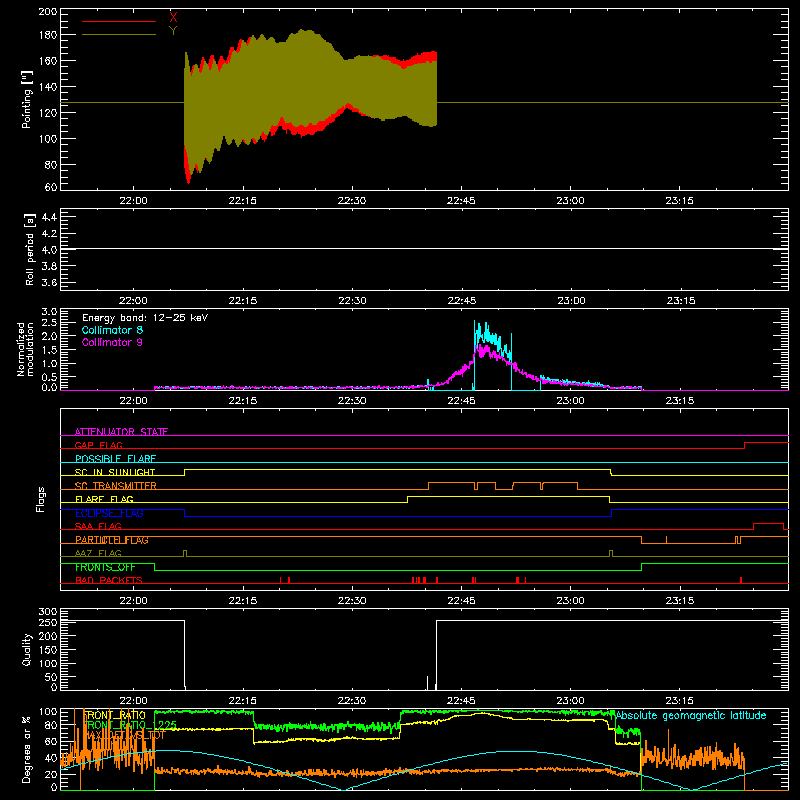Viewport: 800px width, 800px height.
Task: Click the BAD_PACKETS label
Action: click(x=109, y=580)
